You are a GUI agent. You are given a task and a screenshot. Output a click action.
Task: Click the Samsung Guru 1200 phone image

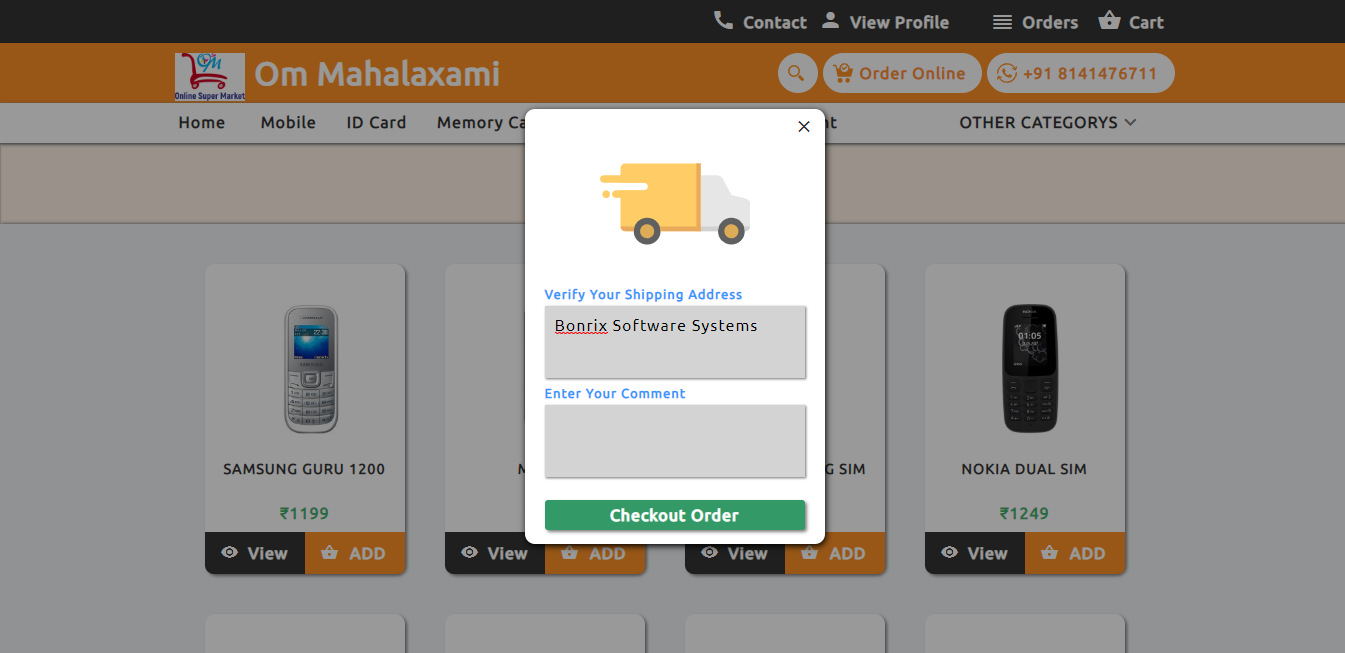[311, 369]
